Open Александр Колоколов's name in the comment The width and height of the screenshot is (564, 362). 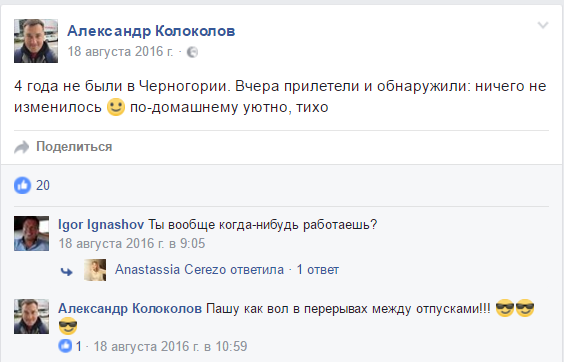130,308
